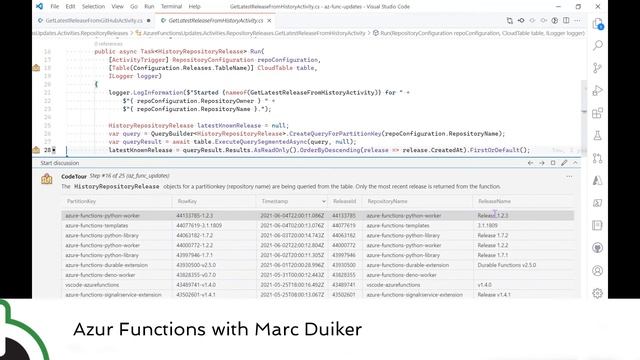Click the compare changes editor icon
The height and width of the screenshot is (360, 640).
click(510, 20)
